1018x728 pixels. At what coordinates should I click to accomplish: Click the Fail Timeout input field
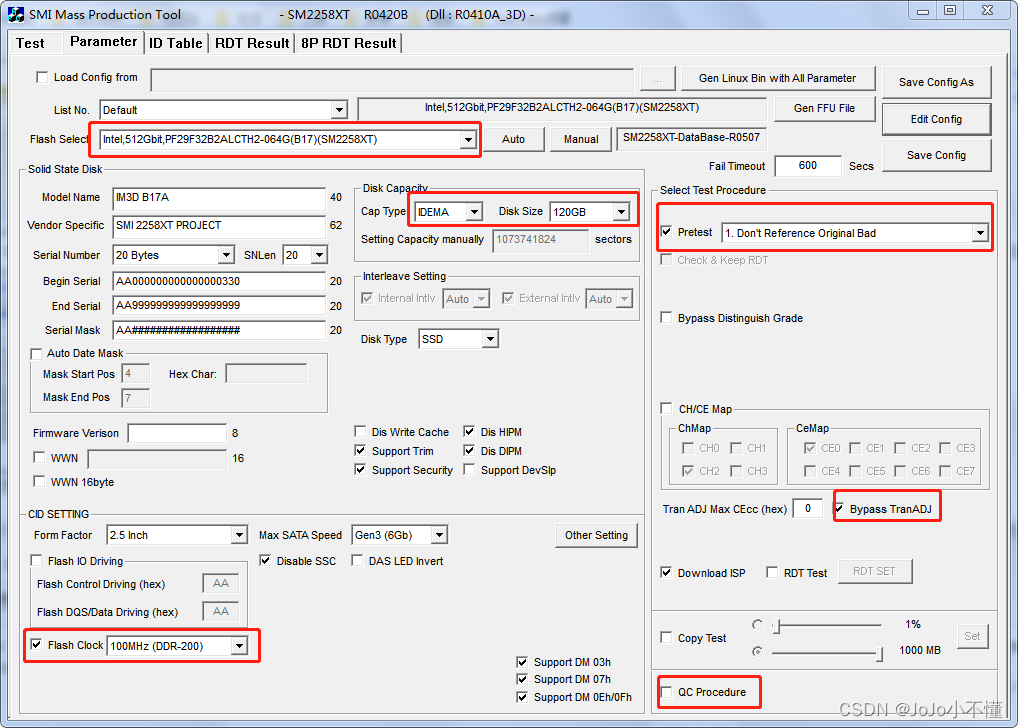coord(808,166)
